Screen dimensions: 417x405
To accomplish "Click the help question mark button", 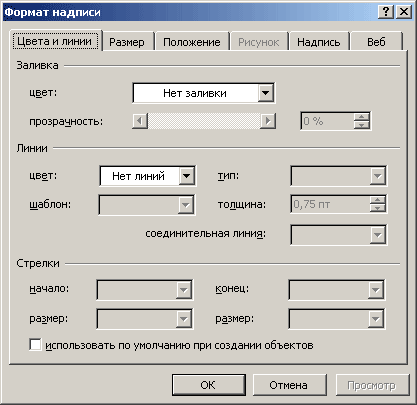I will pos(386,12).
